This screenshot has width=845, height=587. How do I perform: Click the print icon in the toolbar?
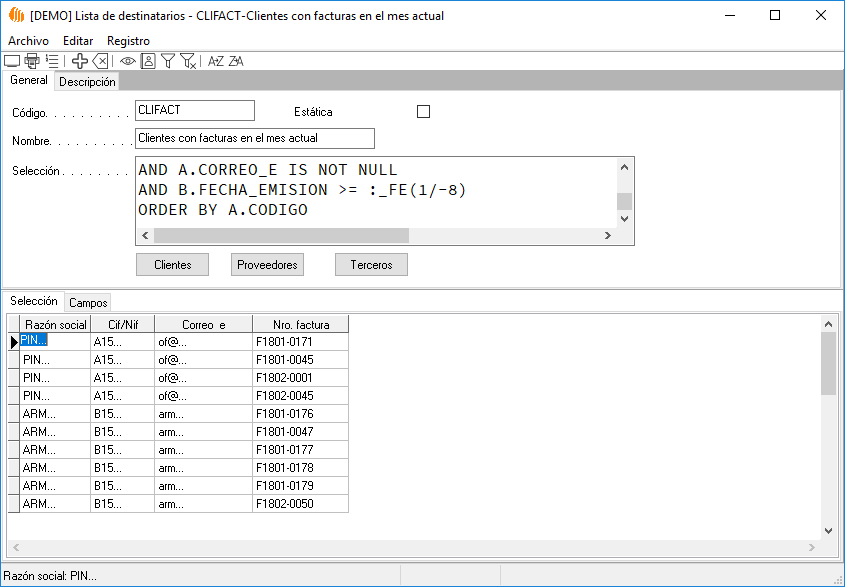point(31,61)
